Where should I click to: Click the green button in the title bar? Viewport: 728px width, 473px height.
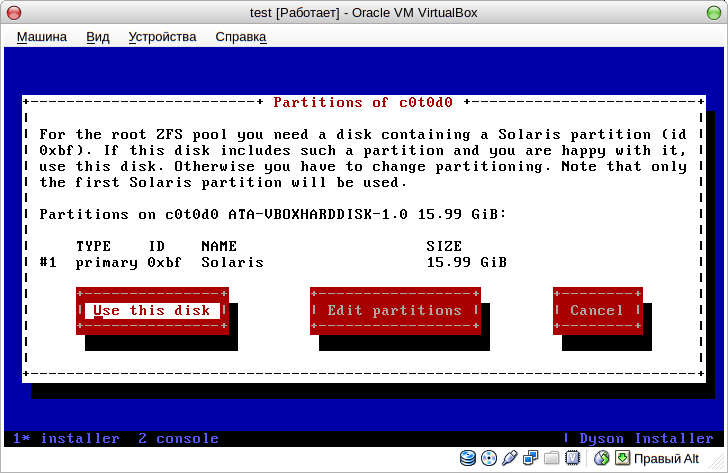click(714, 13)
